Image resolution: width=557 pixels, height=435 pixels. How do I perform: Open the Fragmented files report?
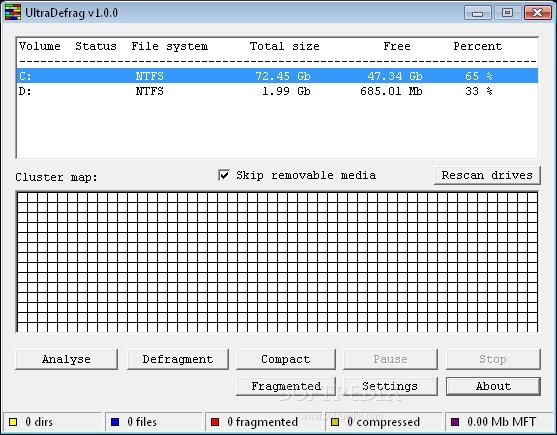coord(286,386)
